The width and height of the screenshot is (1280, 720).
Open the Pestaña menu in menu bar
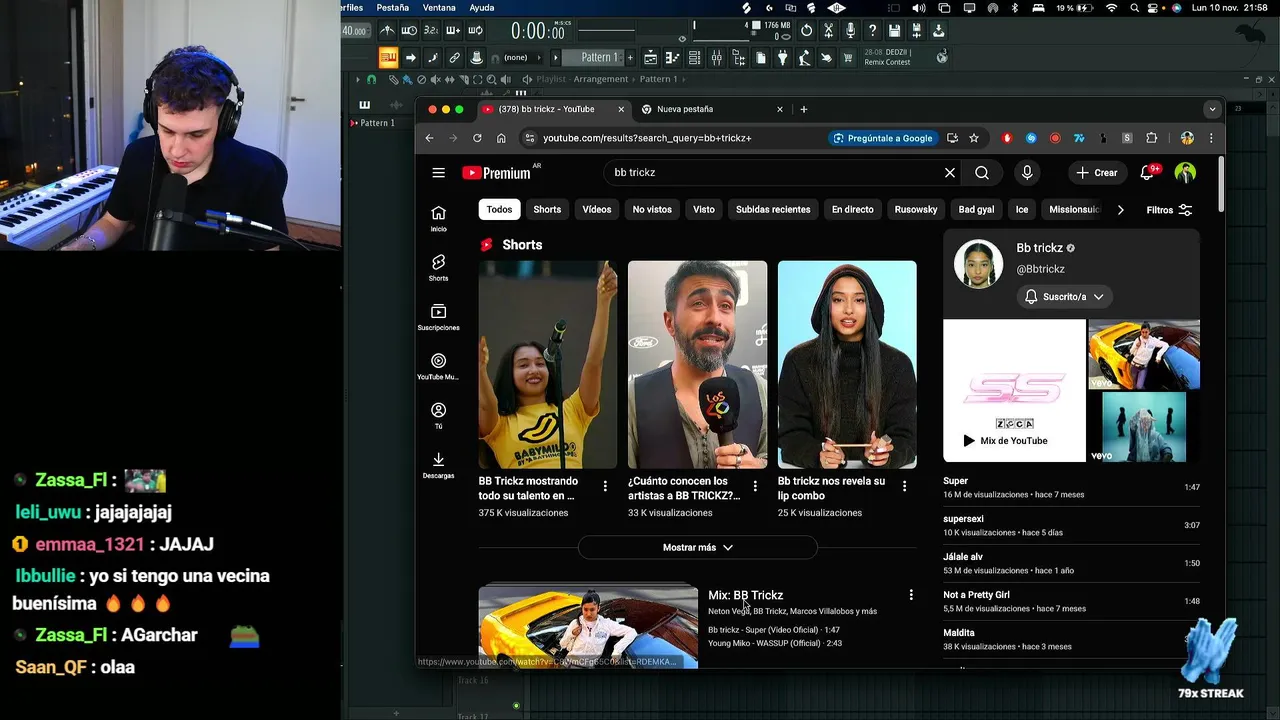(x=393, y=7)
